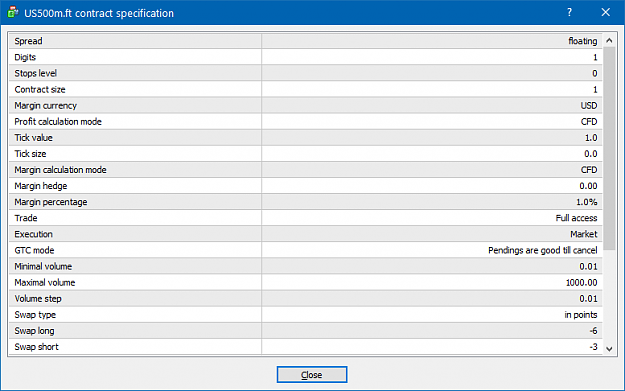Click 'Pendings are good till cancel' value
625x391 pixels.
543,250
